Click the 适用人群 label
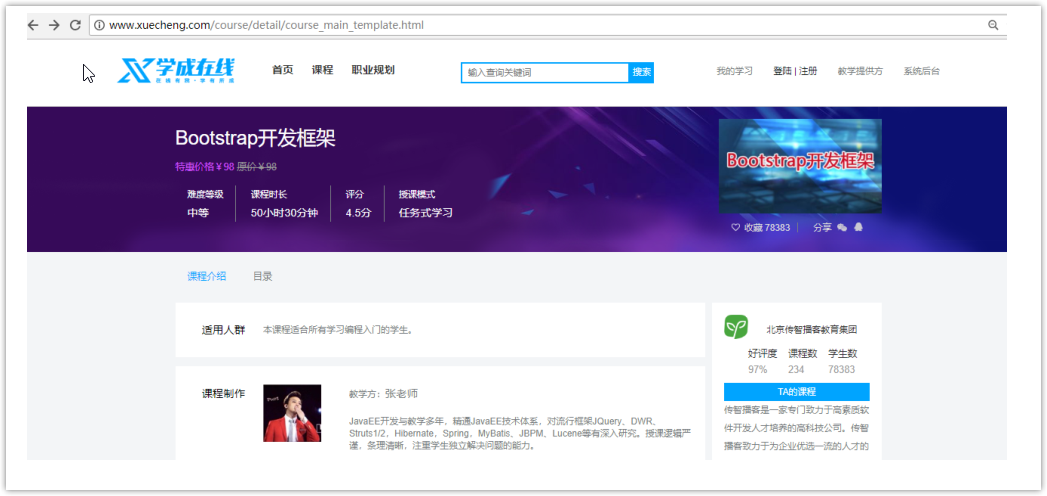Viewport: 1047px width, 496px height. click(x=224, y=330)
